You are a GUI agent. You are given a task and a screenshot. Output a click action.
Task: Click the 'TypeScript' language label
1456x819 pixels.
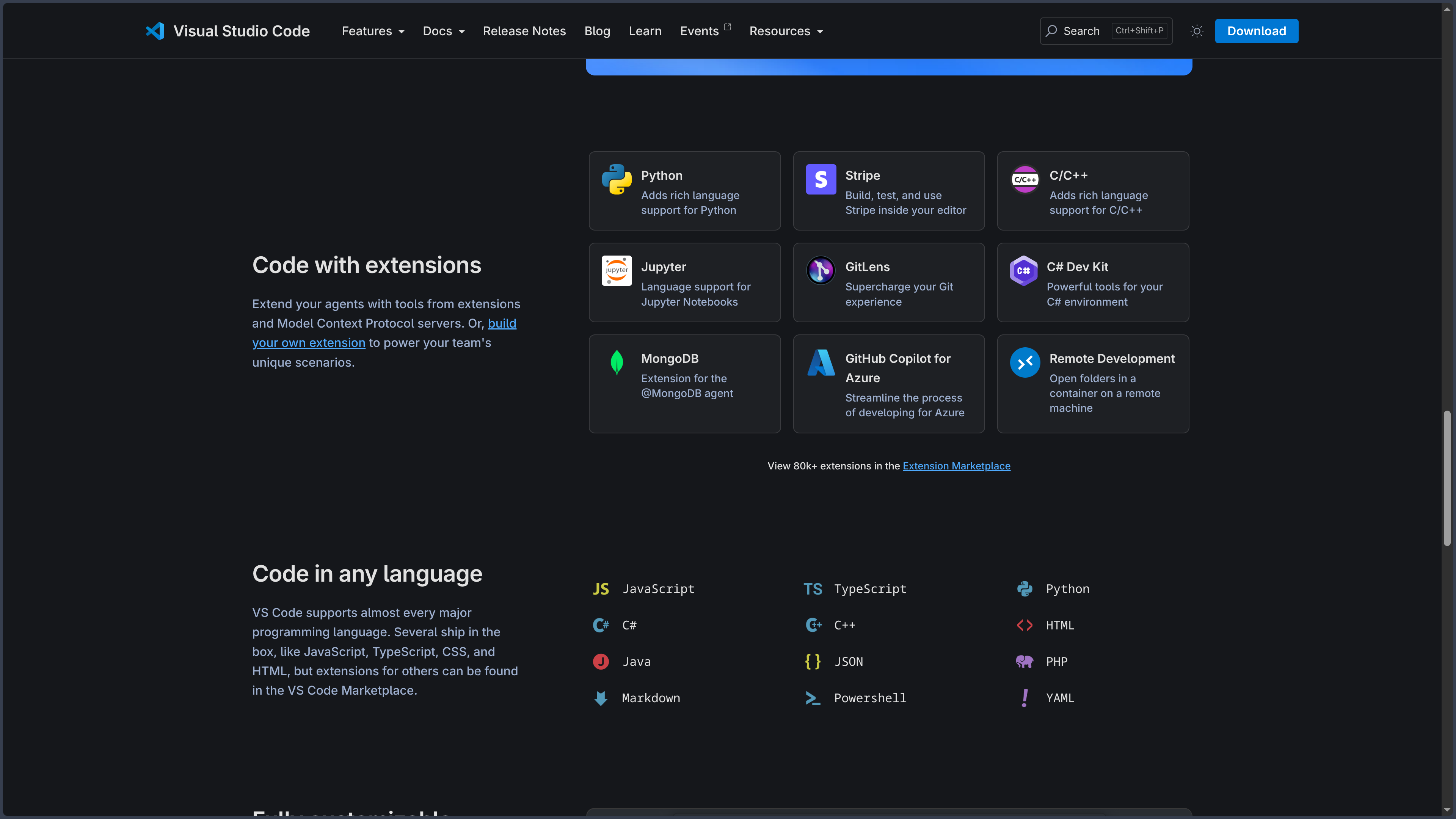[870, 589]
